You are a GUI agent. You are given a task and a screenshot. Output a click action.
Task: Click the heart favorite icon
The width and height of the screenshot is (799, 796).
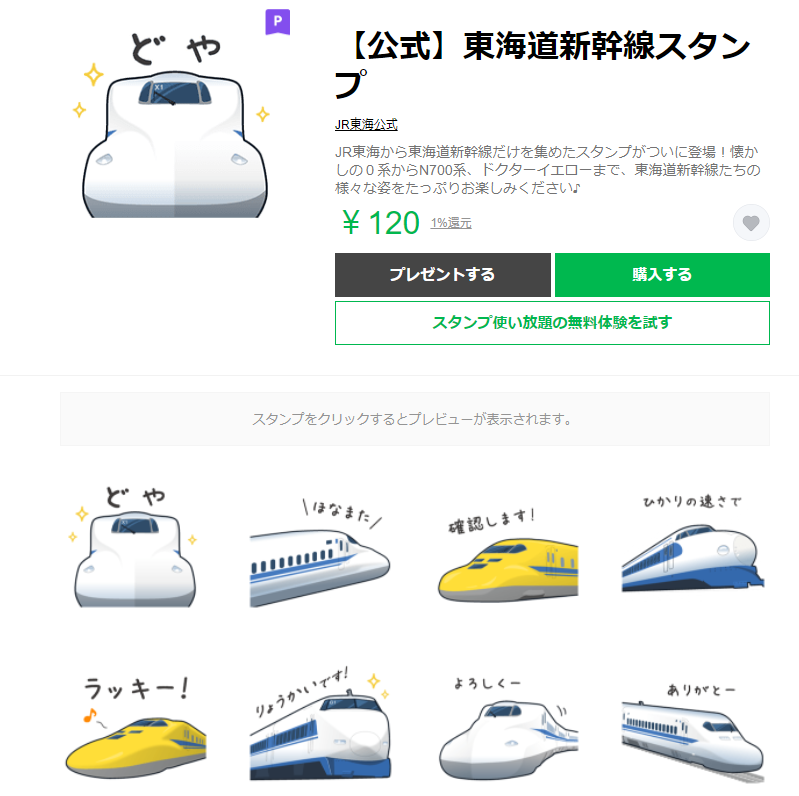tap(751, 223)
